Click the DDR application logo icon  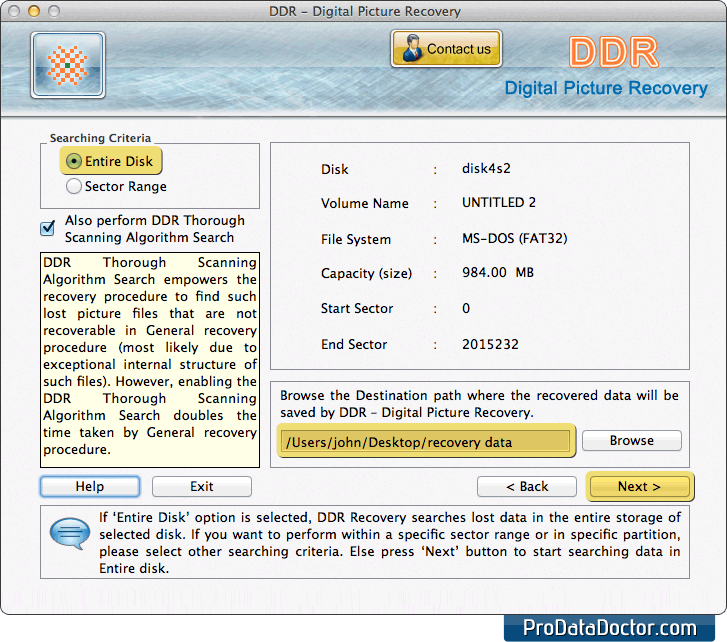(x=68, y=65)
